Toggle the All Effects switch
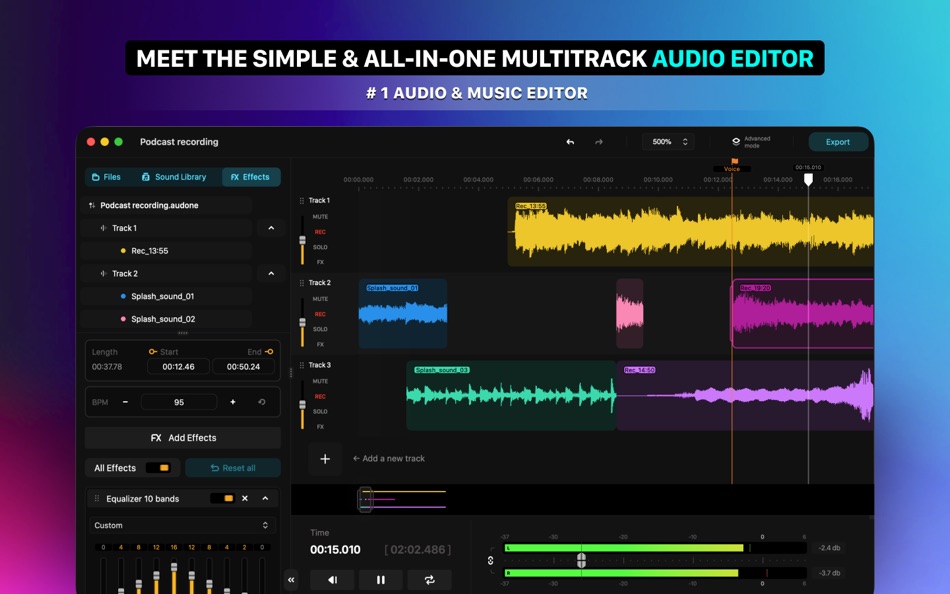The image size is (950, 594). click(x=160, y=467)
